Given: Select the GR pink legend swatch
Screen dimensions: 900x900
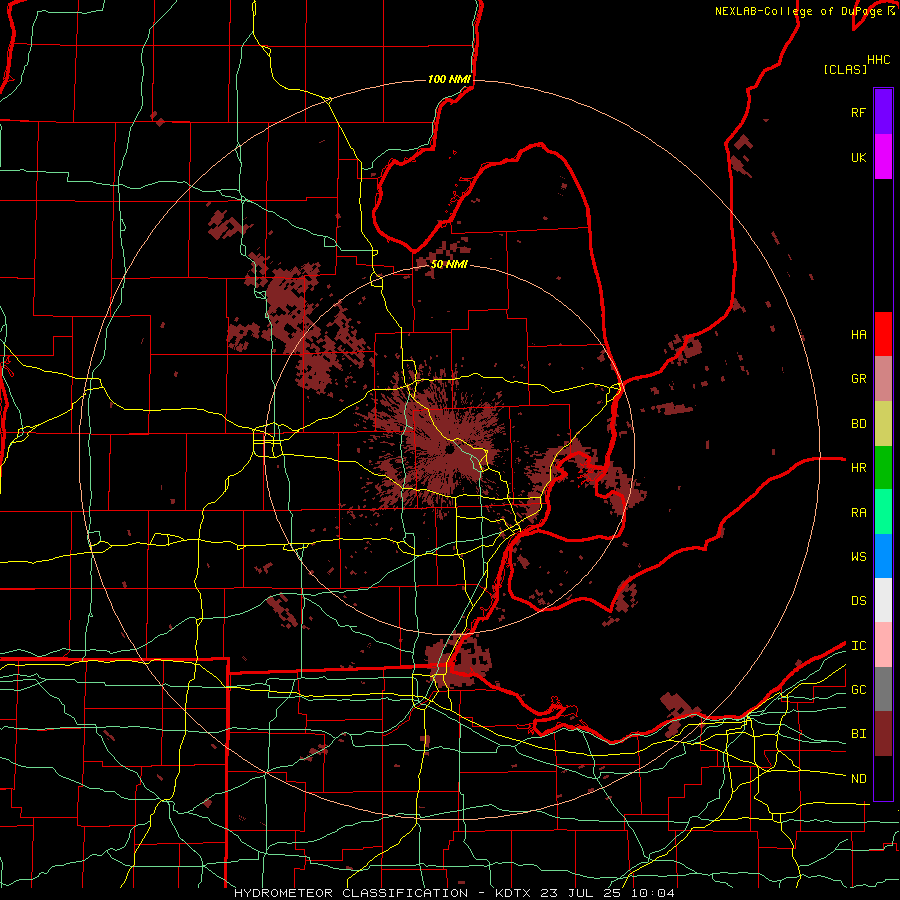Looking at the screenshot, I should pyautogui.click(x=883, y=378).
